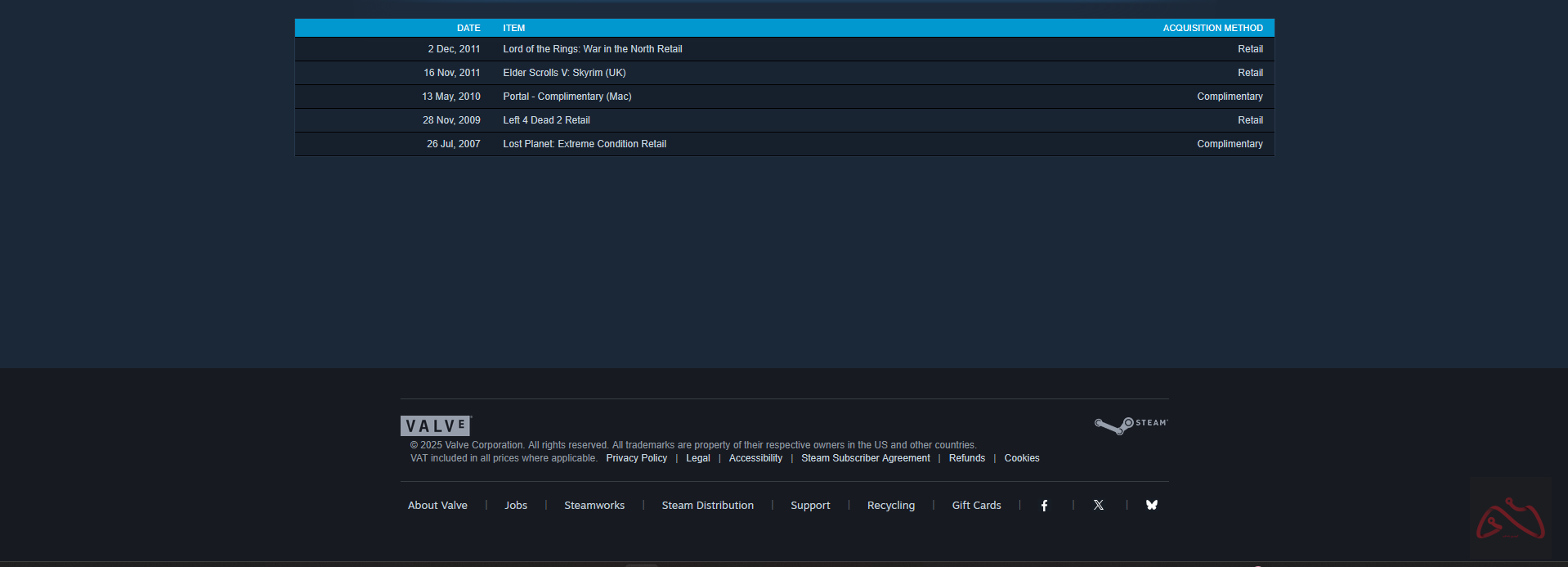Click the Facebook icon in footer
Image resolution: width=1568 pixels, height=567 pixels.
1044,506
